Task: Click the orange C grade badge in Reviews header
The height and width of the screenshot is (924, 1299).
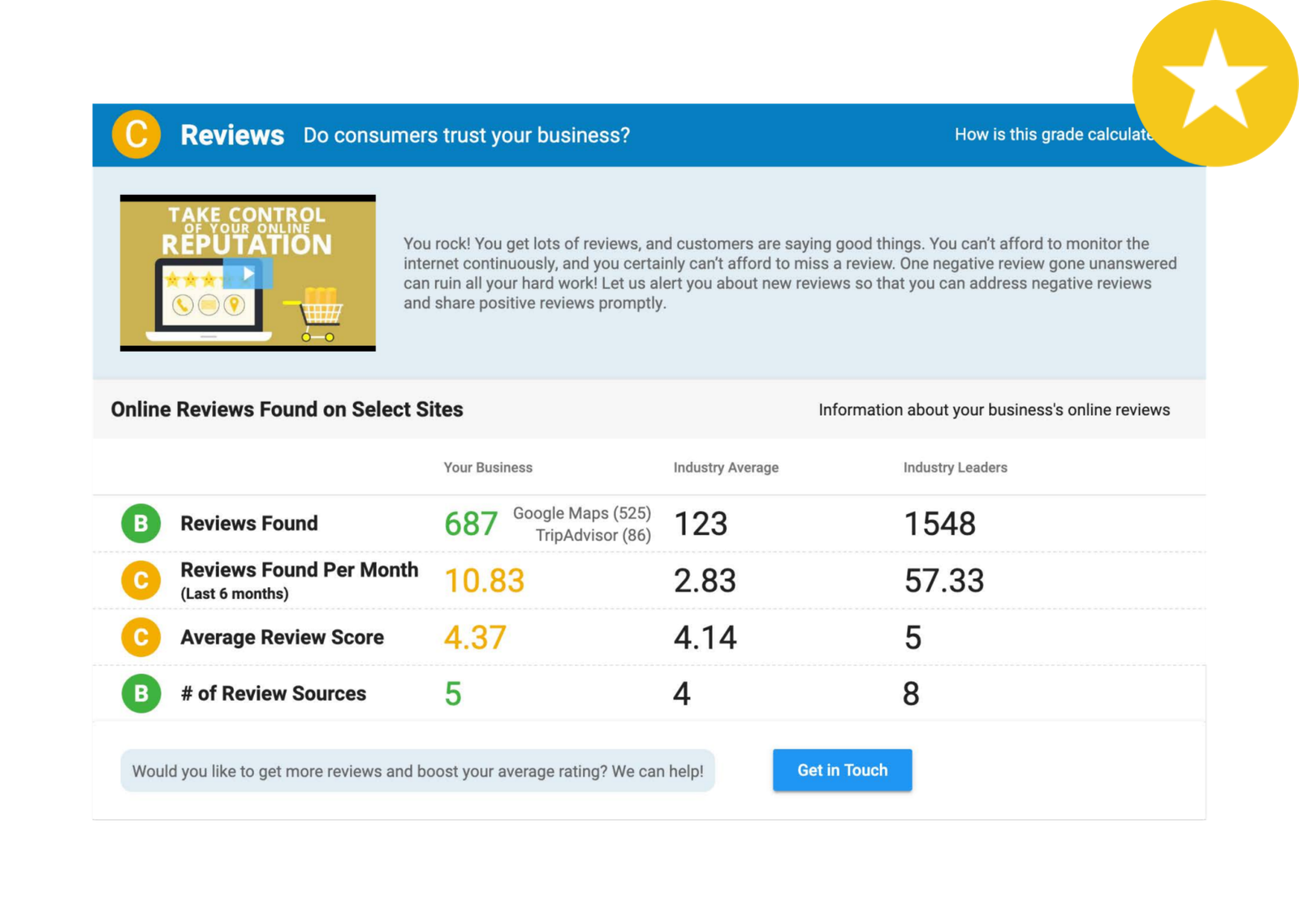Action: pyautogui.click(x=136, y=134)
